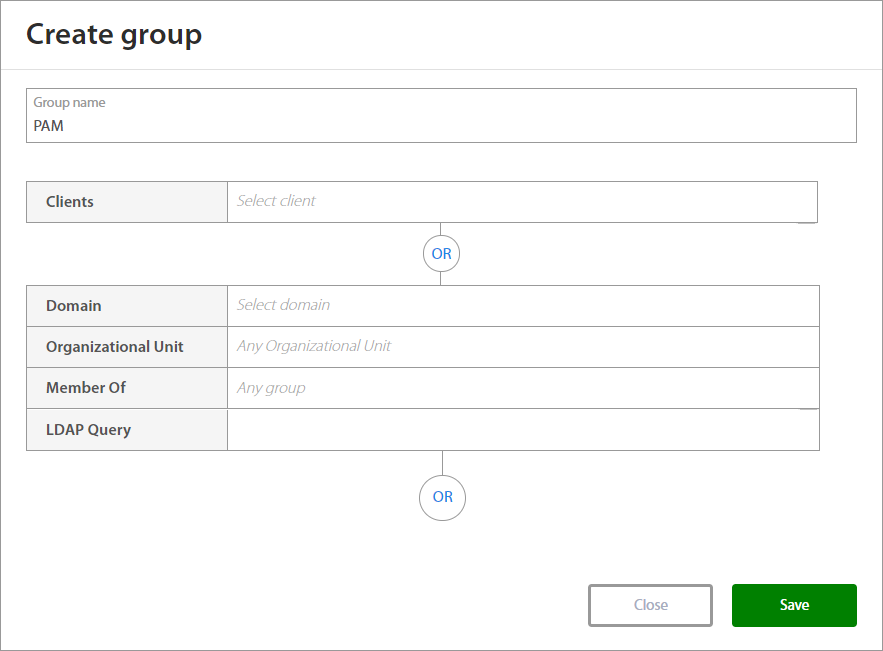
Task: Open the Select client dropdown
Action: [x=521, y=201]
